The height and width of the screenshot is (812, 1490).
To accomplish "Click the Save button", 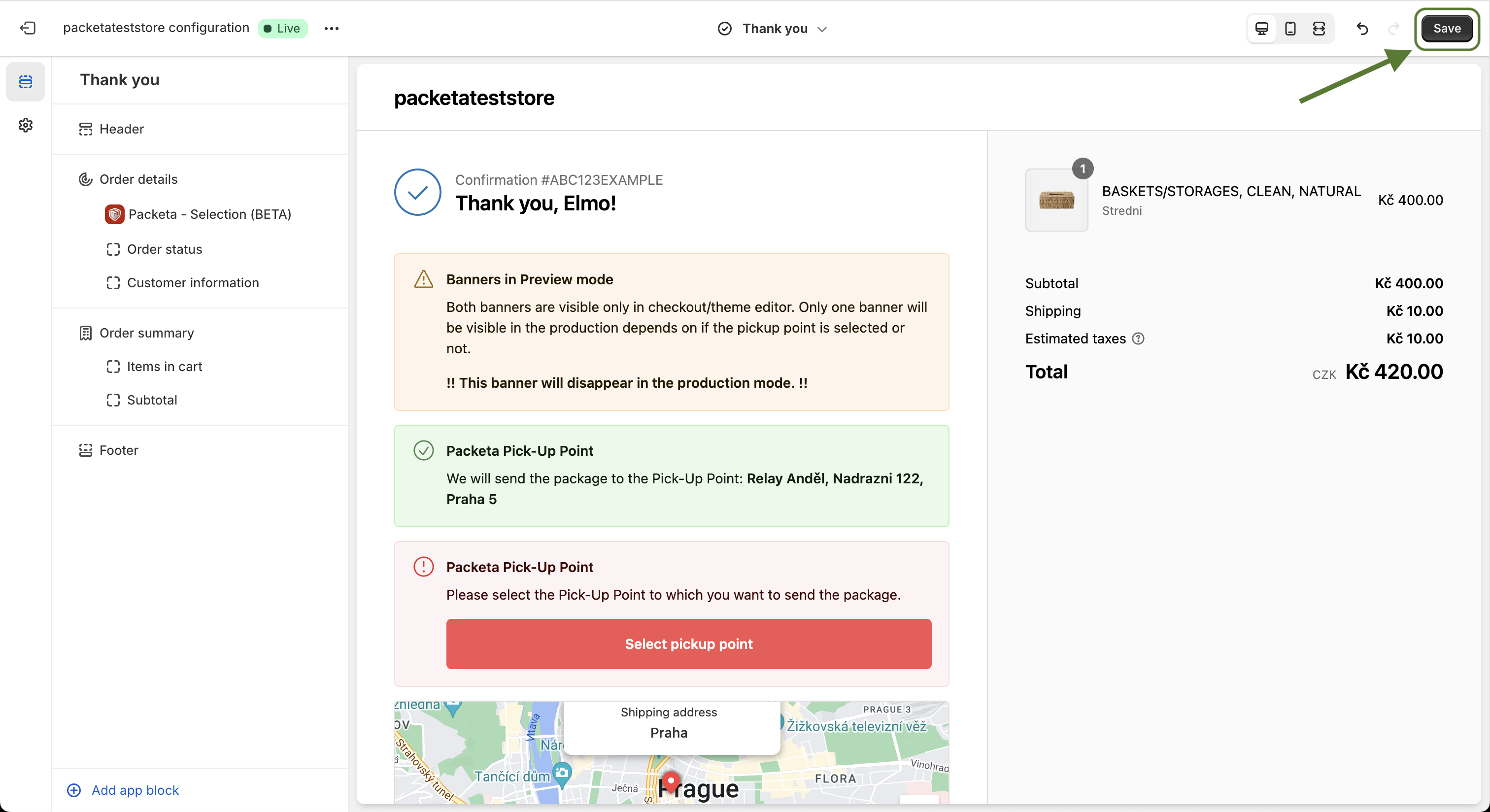I will [1447, 29].
